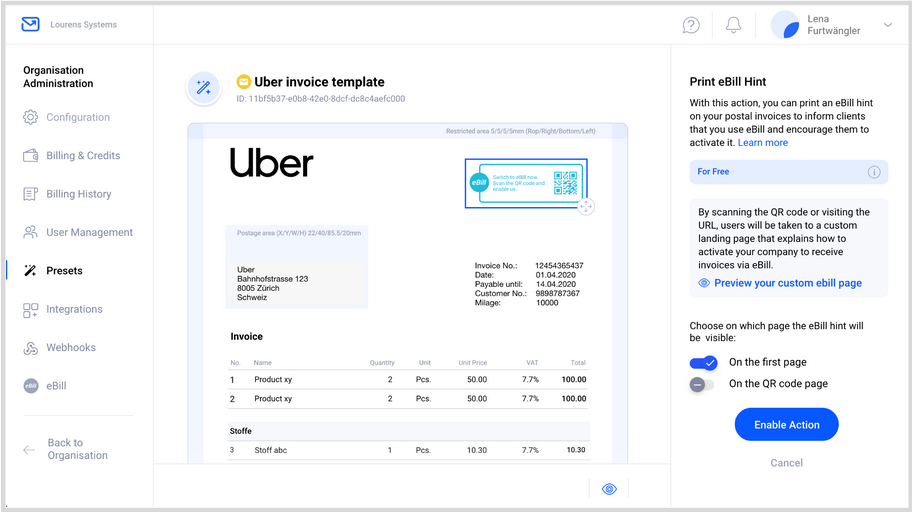Click the Unit Price column header

click(x=472, y=362)
